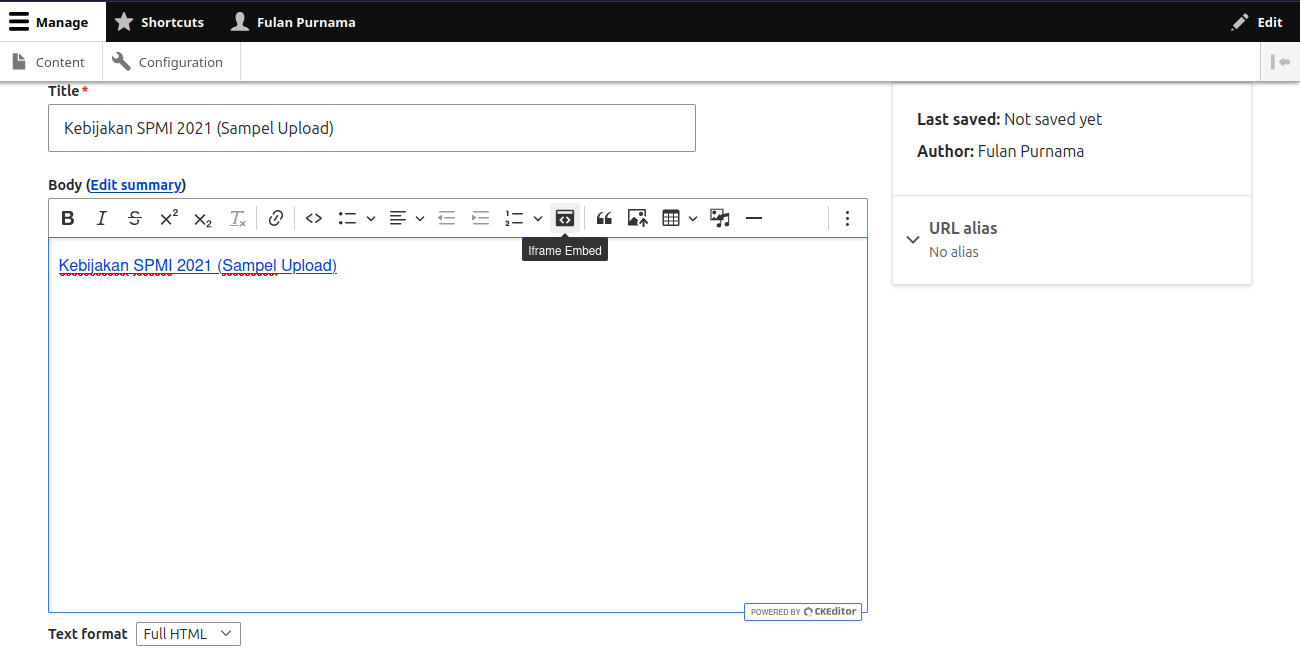Open the Kebijakan SPMI 2021 link in body
The width and height of the screenshot is (1300, 653).
(x=198, y=265)
